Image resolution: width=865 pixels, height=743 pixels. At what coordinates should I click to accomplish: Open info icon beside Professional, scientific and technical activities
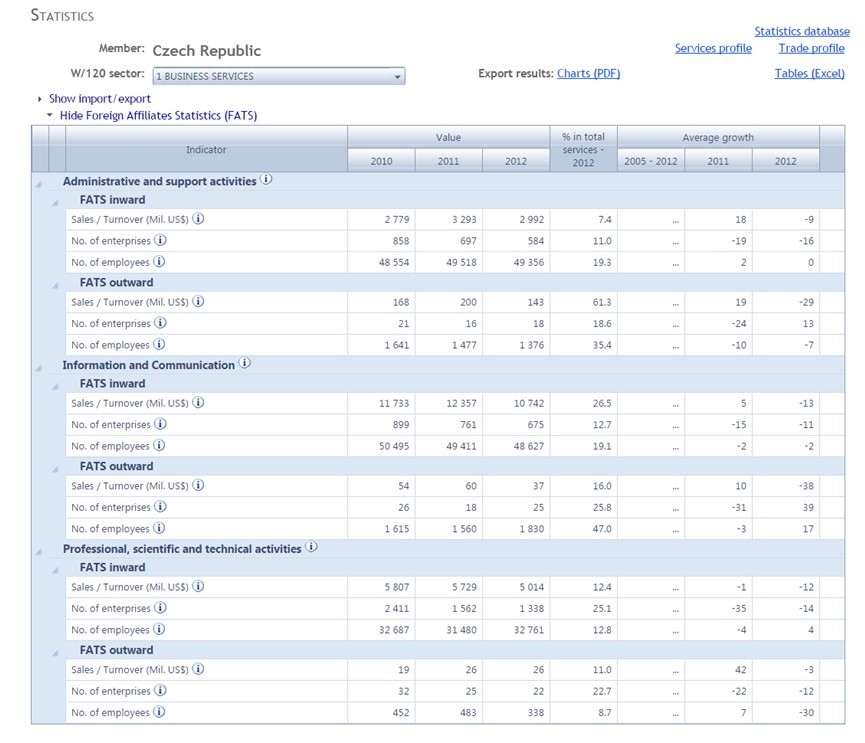click(x=311, y=547)
